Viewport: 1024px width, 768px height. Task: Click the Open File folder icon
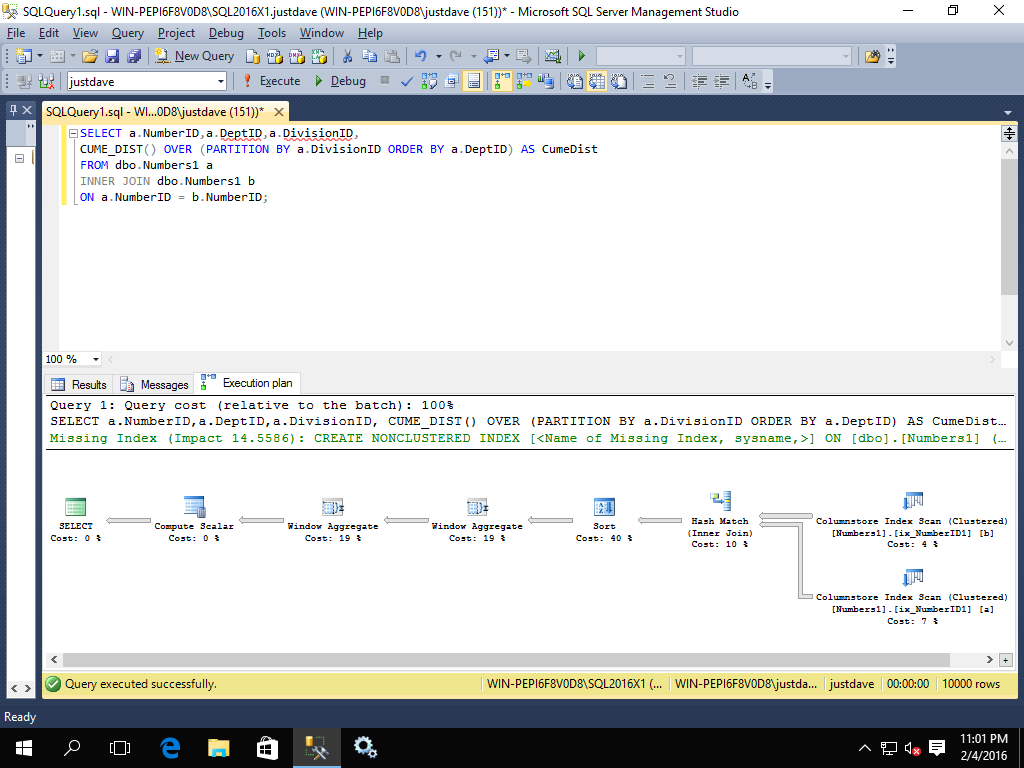90,56
